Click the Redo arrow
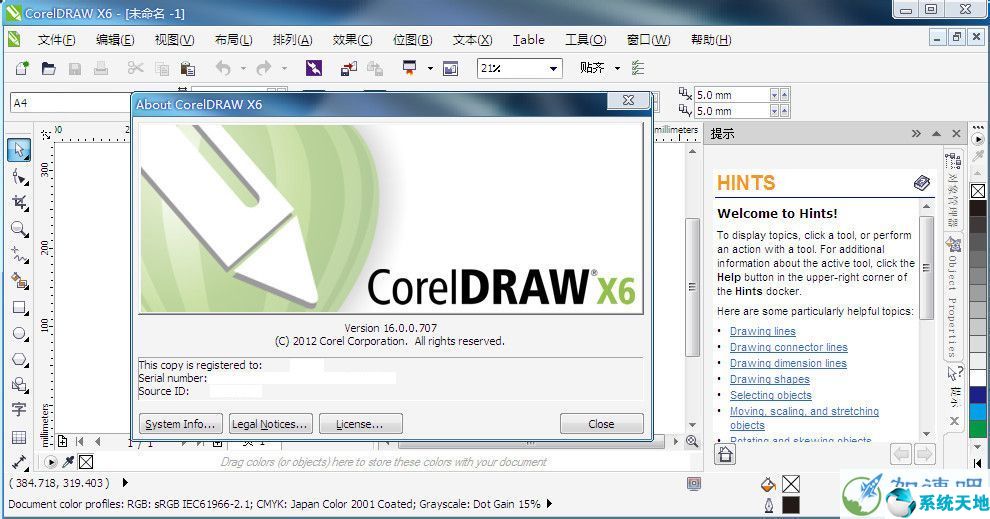 (x=264, y=68)
